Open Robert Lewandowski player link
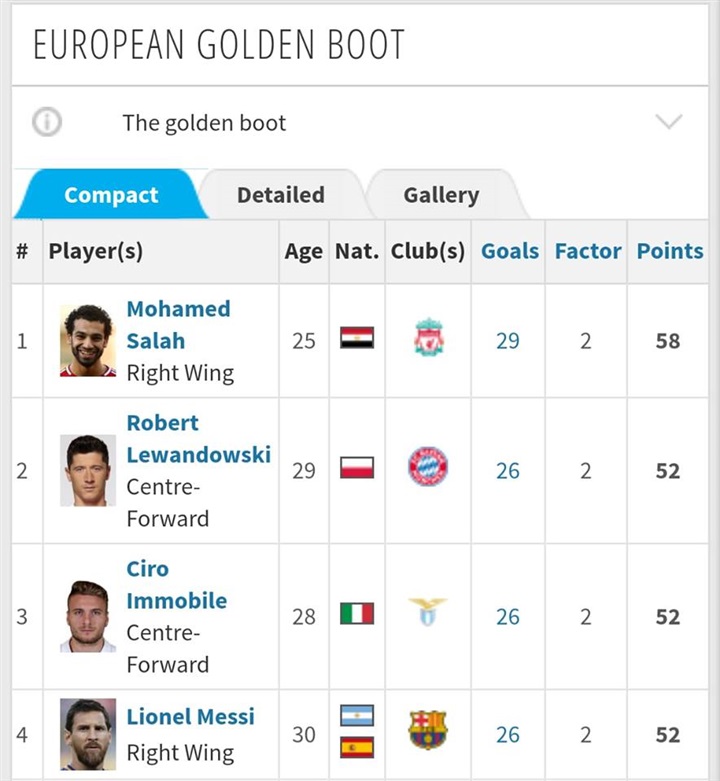This screenshot has height=781, width=720. (x=199, y=439)
